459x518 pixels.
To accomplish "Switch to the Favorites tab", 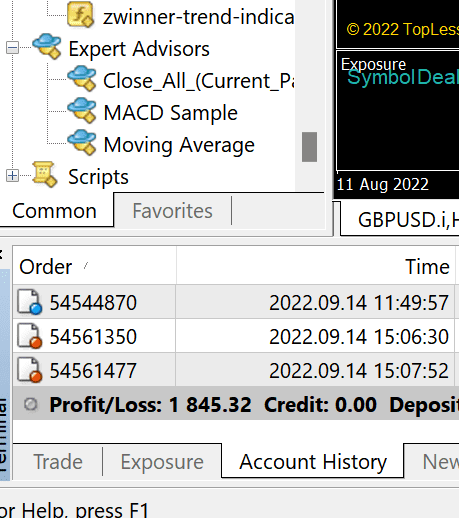I will coord(172,211).
